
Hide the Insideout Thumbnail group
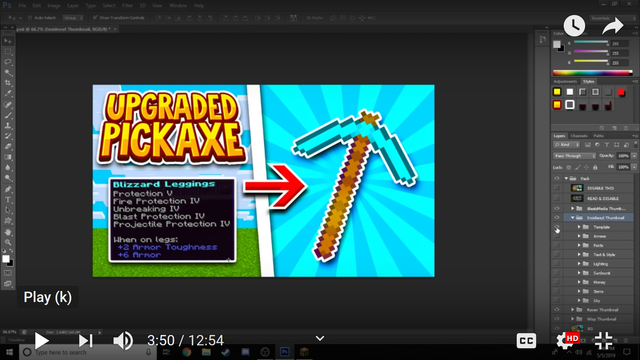557,218
